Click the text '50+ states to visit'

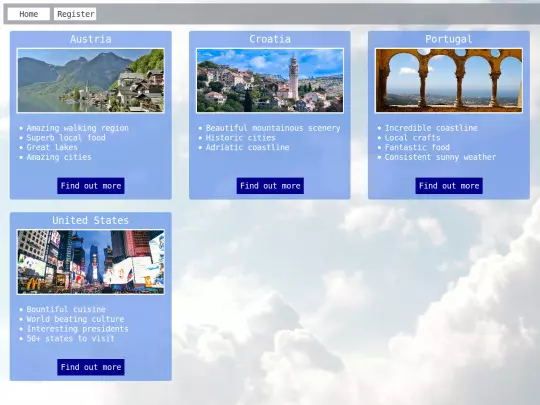coord(71,338)
